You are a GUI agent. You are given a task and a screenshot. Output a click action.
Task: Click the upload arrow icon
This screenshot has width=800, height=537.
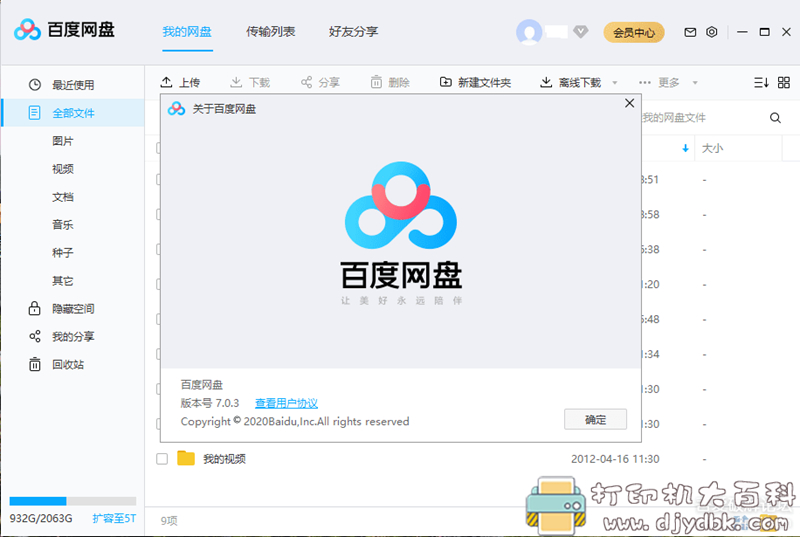pos(166,82)
